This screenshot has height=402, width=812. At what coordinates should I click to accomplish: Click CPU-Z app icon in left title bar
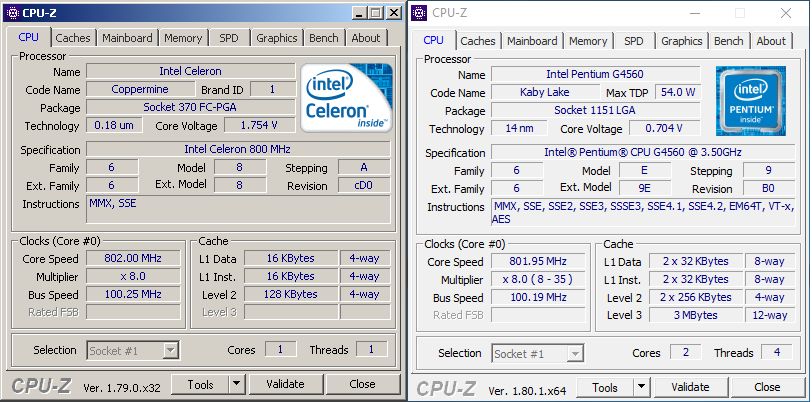(x=13, y=13)
